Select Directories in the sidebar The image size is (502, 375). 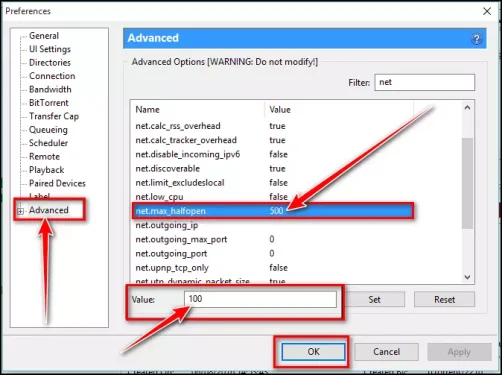(x=50, y=62)
